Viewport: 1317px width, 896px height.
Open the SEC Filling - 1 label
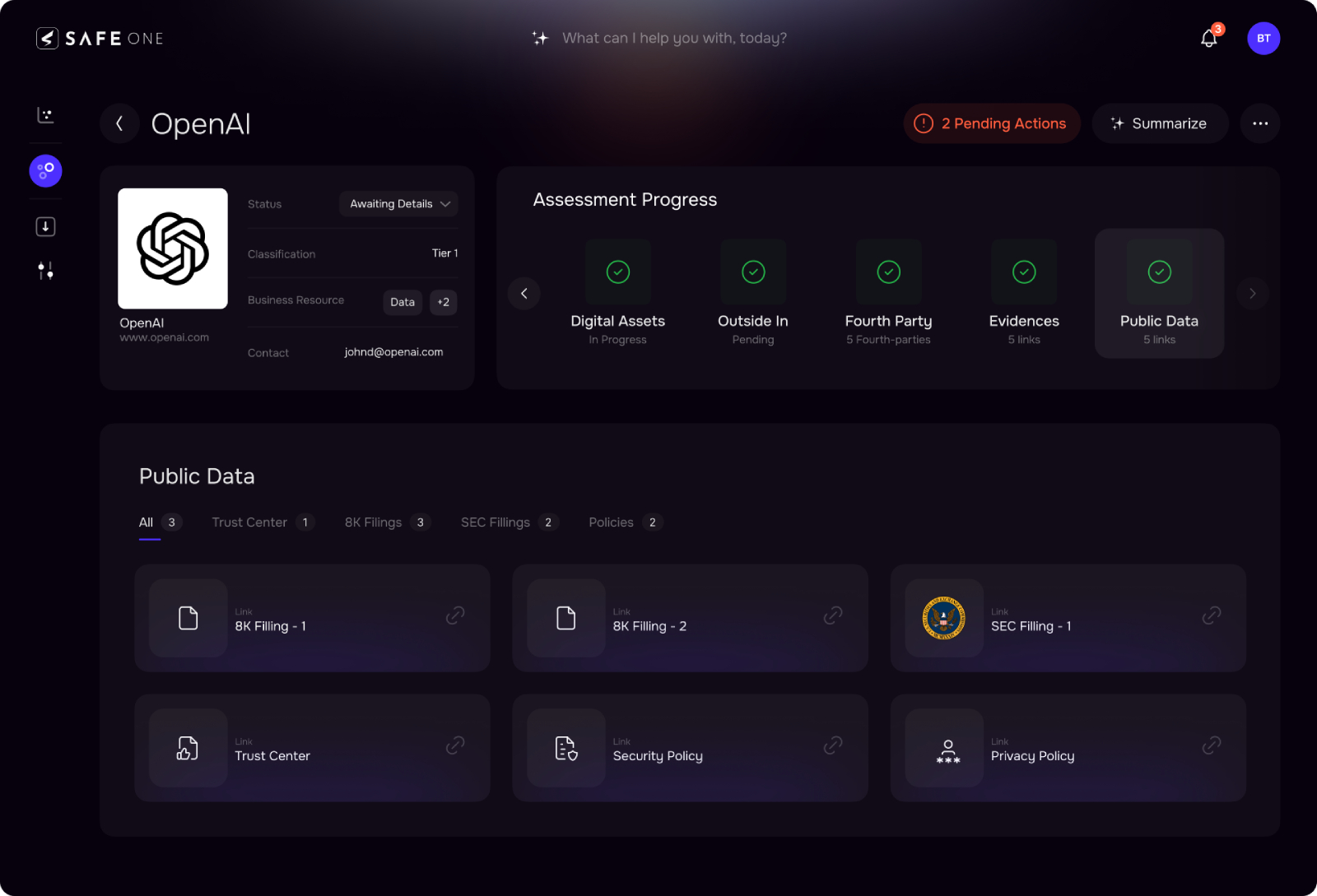click(1031, 626)
